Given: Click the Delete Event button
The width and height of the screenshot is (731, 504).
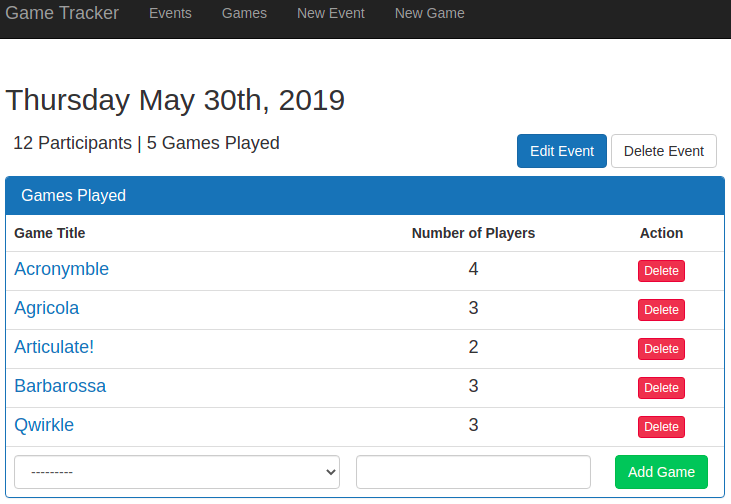Looking at the screenshot, I should point(663,151).
